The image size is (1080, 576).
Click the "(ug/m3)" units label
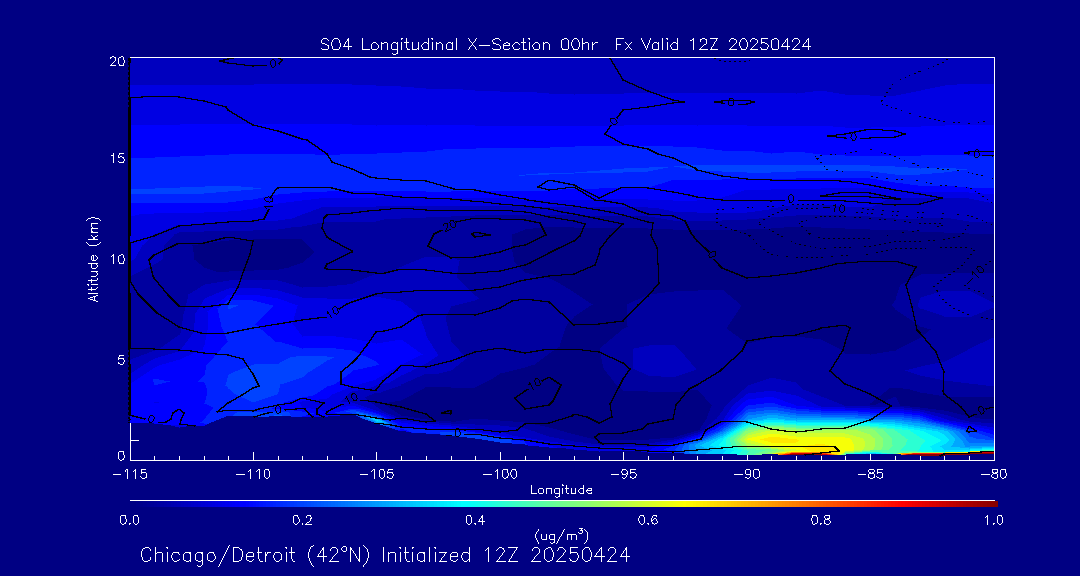[x=561, y=535]
